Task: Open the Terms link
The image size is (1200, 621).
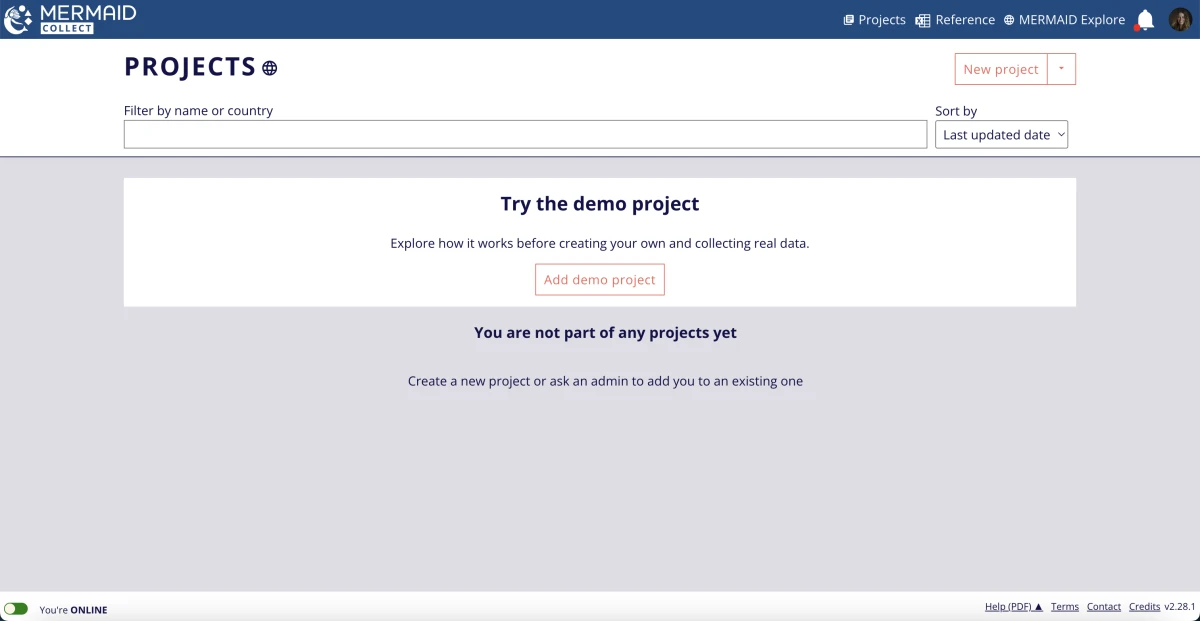Action: pyautogui.click(x=1065, y=607)
